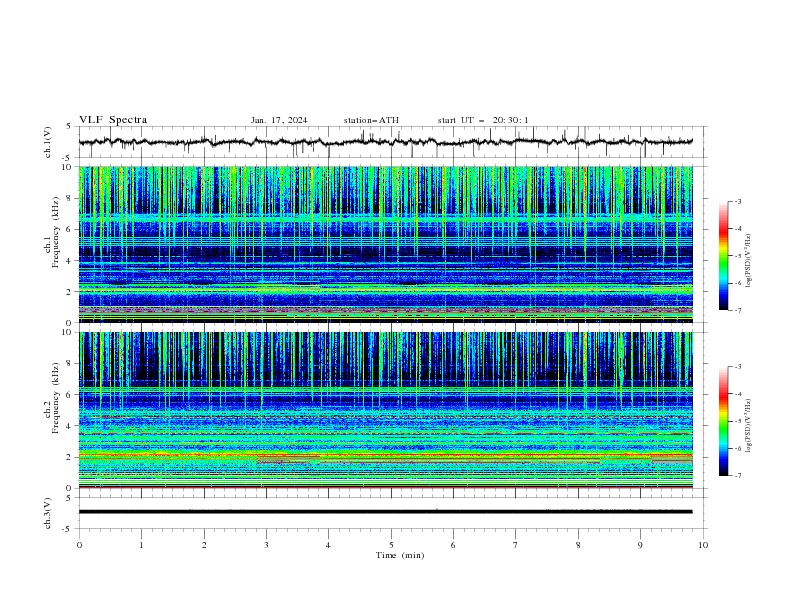The height and width of the screenshot is (612, 792).
Task: Click time axis tick label "1"
Action: 141,545
